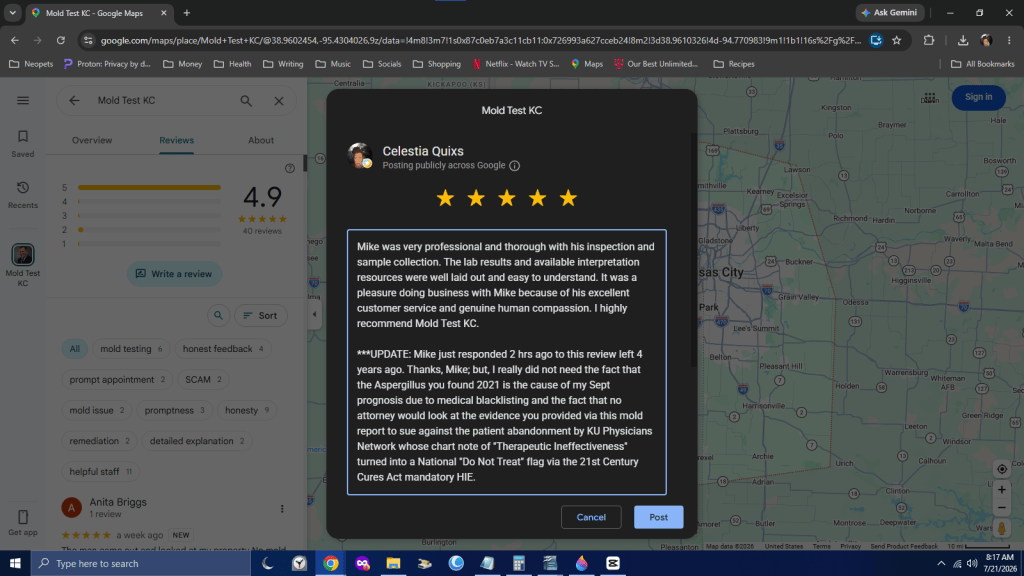Open the Sort reviews dropdown
This screenshot has height=576, width=1024.
click(261, 315)
